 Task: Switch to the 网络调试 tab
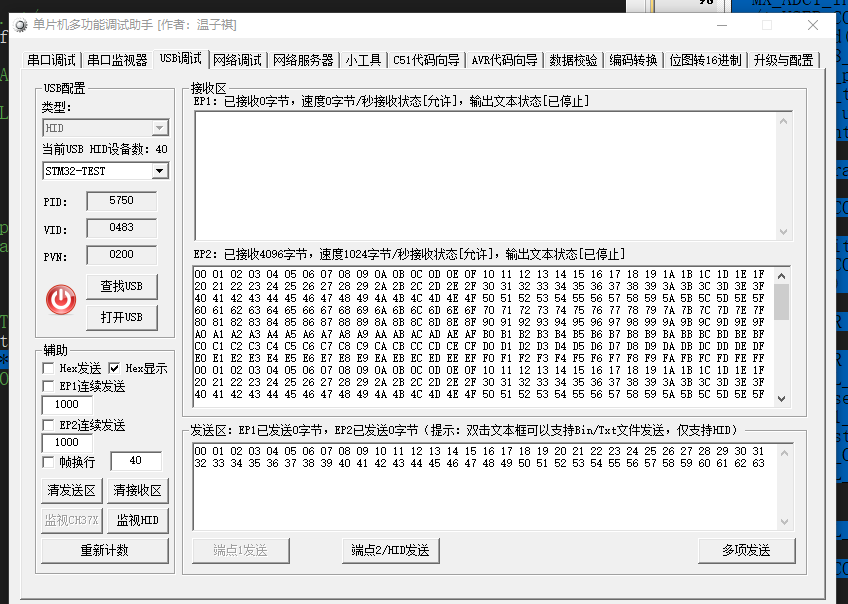tap(237, 60)
